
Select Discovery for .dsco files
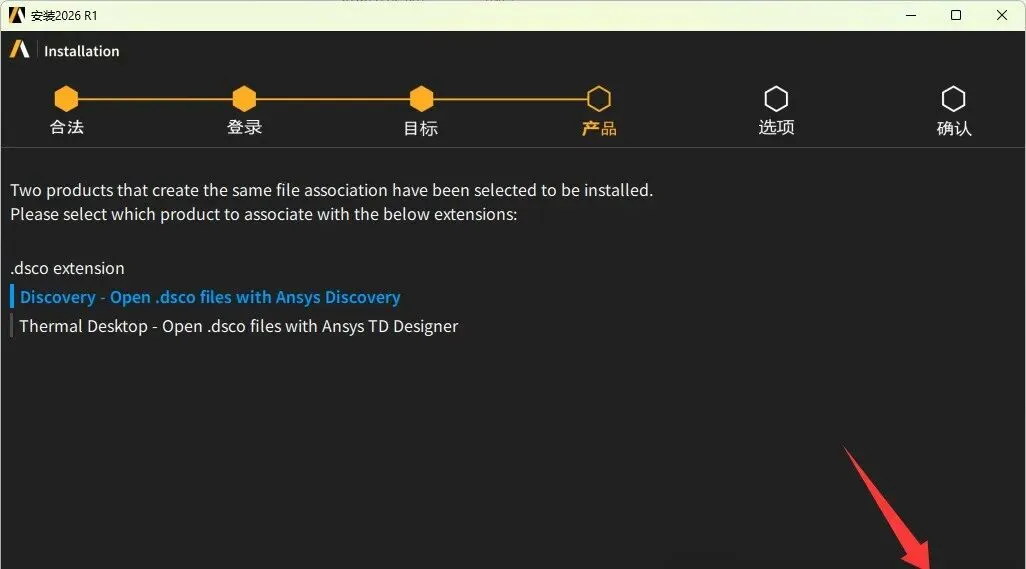[x=210, y=297]
